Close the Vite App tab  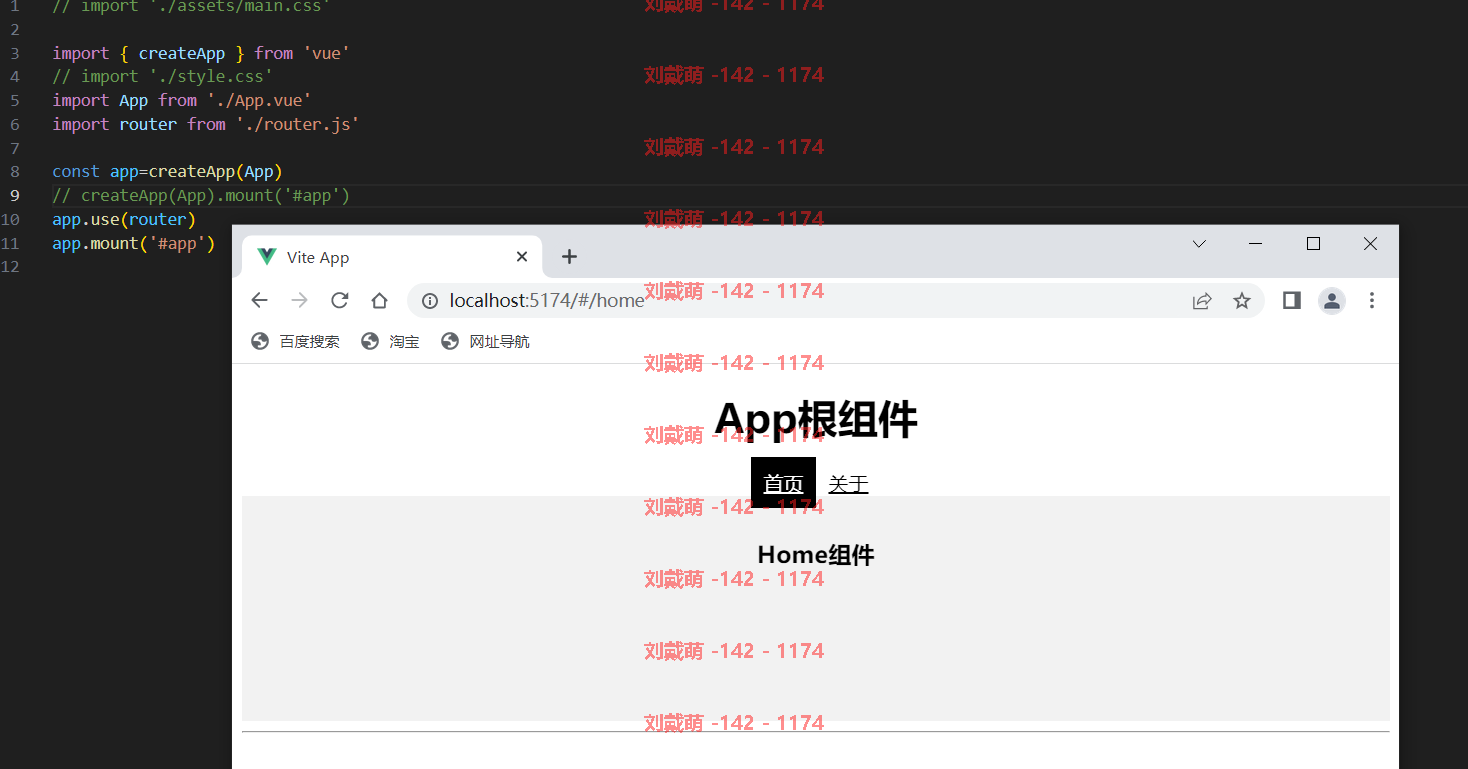[521, 257]
